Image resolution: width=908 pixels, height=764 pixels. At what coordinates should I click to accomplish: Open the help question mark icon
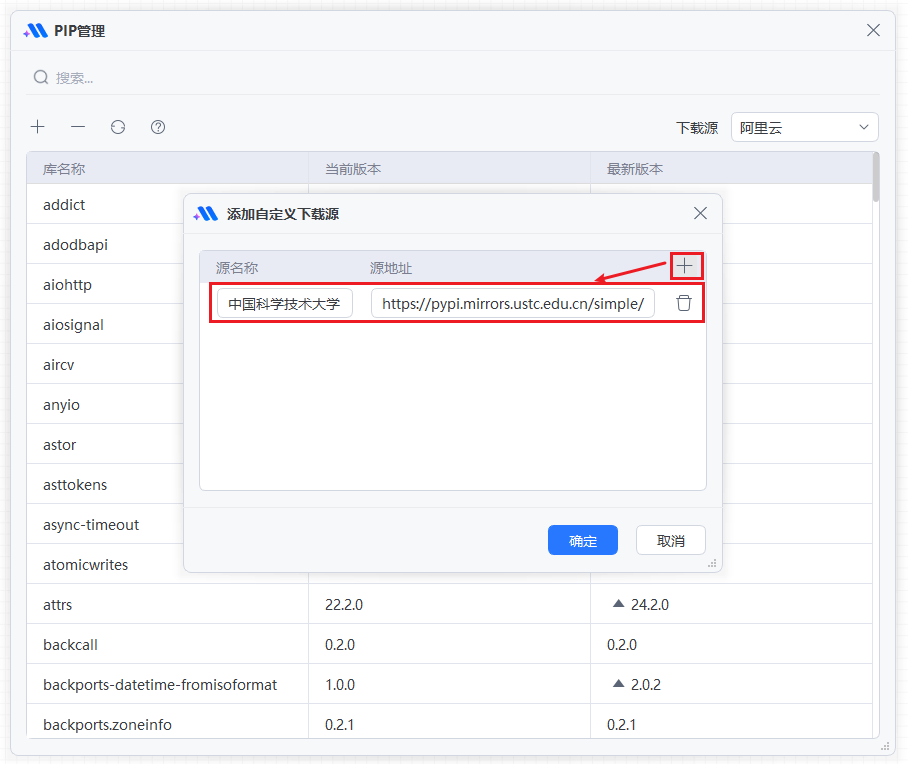point(158,127)
